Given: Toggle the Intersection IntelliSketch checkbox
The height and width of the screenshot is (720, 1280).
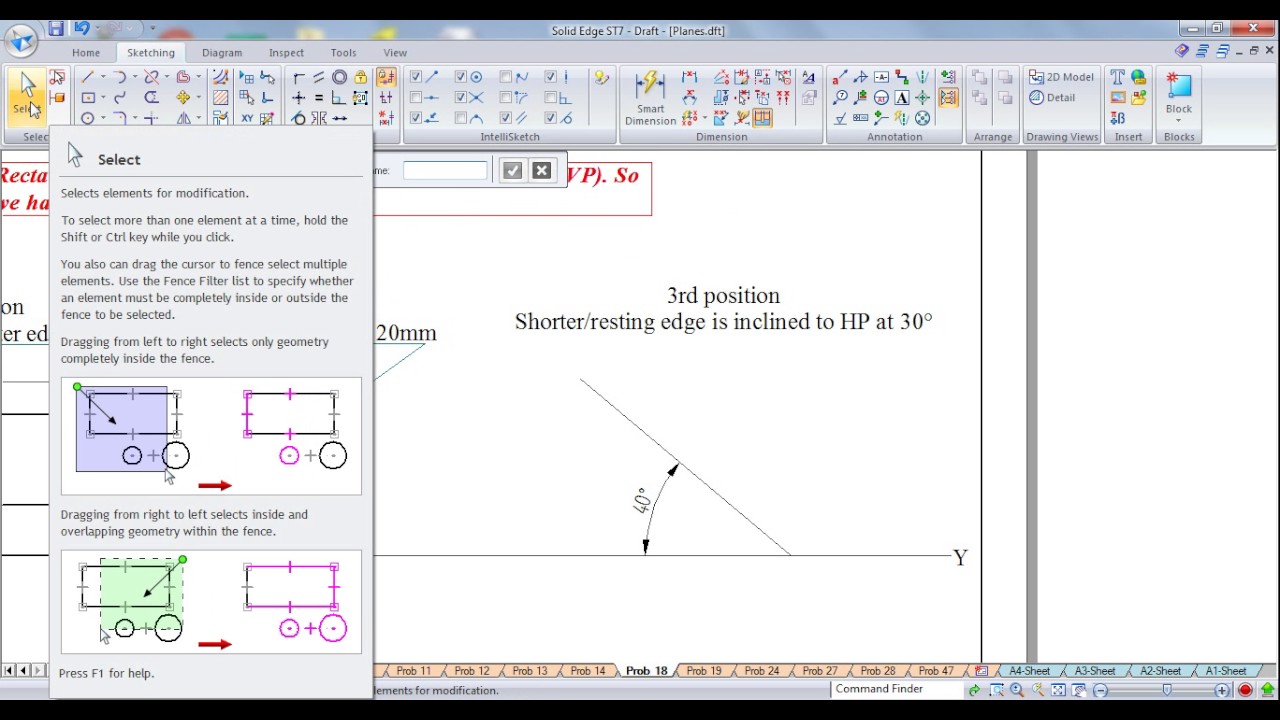Looking at the screenshot, I should click(460, 98).
